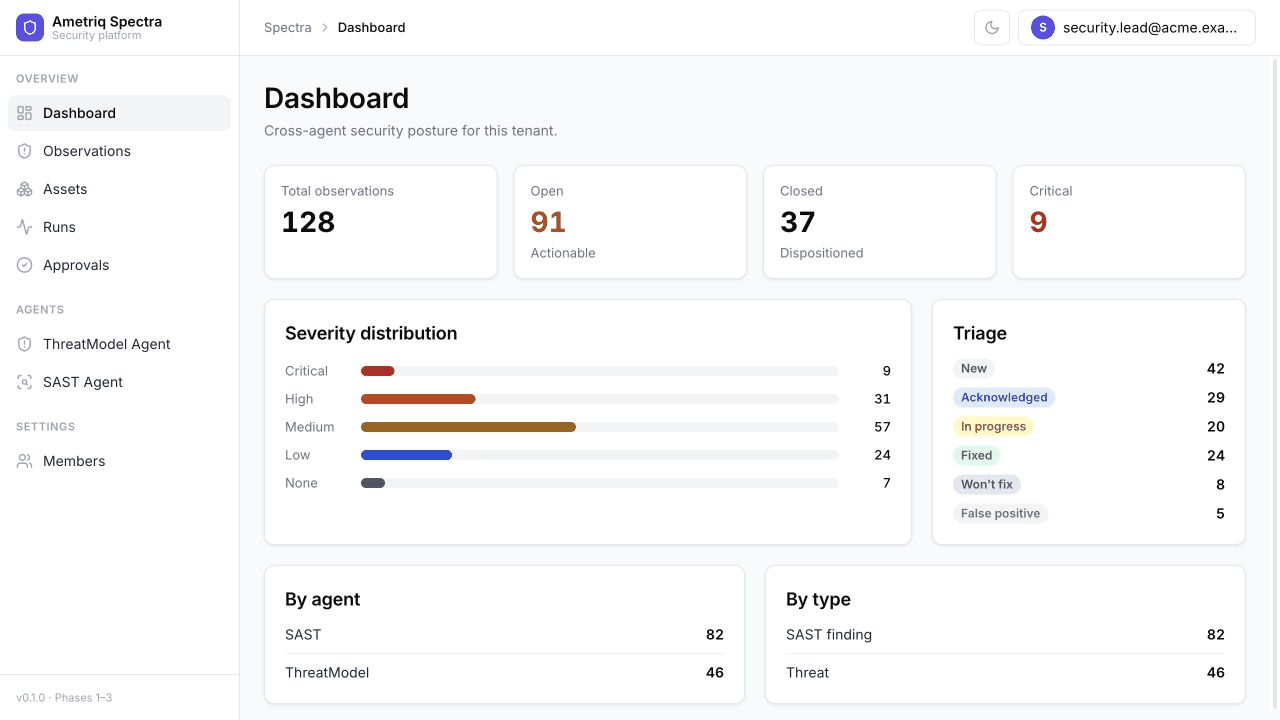Toggle dark mode with the moon button
1280x720 pixels.
992,28
